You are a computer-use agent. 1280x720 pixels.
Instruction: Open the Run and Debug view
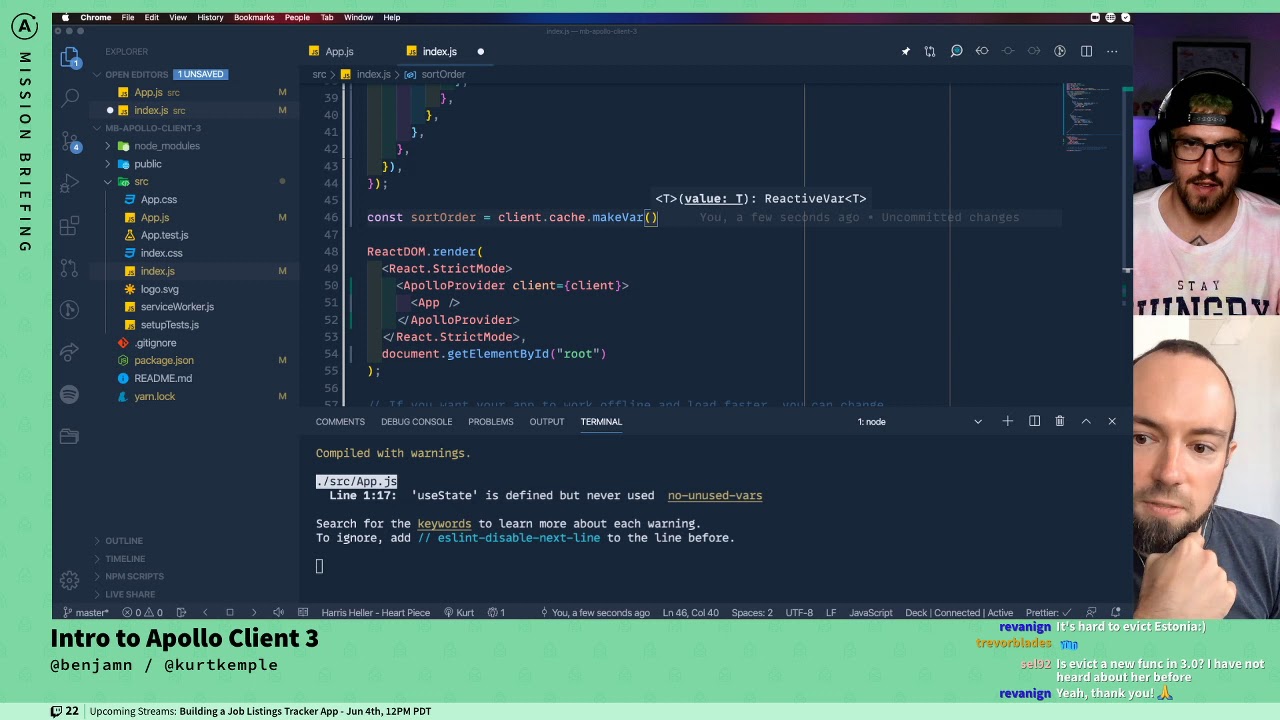coord(70,184)
